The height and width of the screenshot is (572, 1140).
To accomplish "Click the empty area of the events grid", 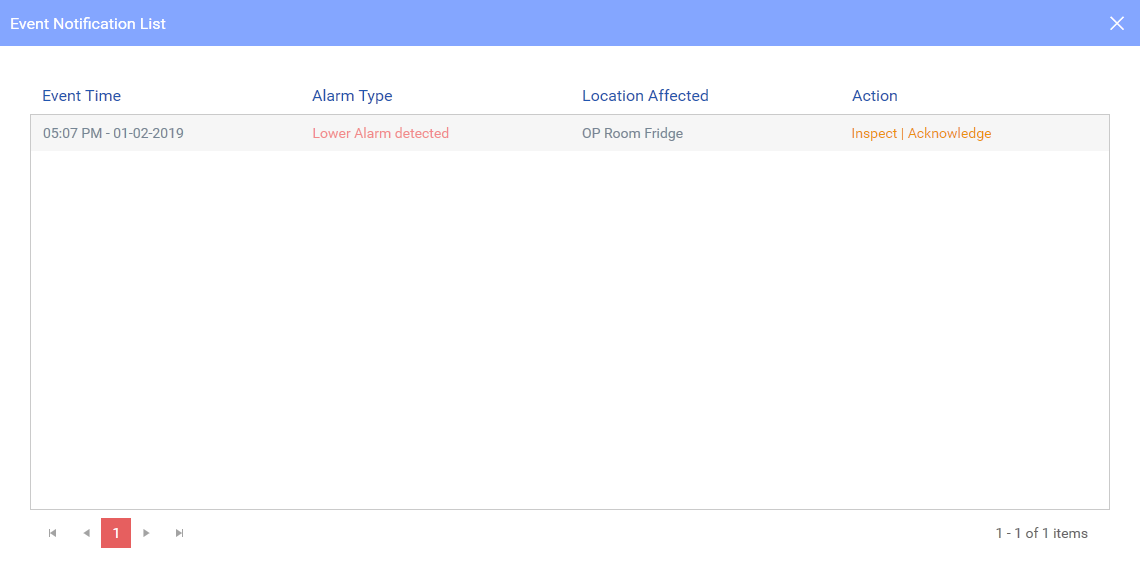I will tap(570, 330).
